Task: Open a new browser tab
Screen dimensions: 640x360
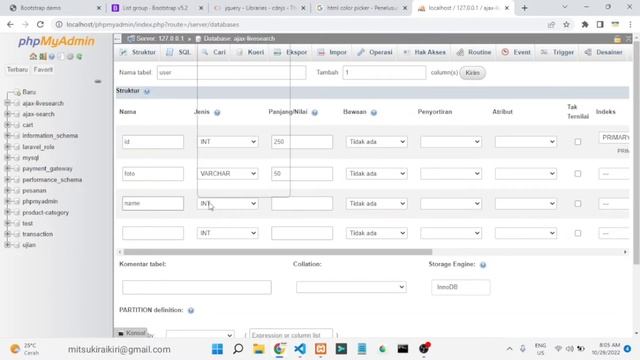Action: (x=524, y=8)
